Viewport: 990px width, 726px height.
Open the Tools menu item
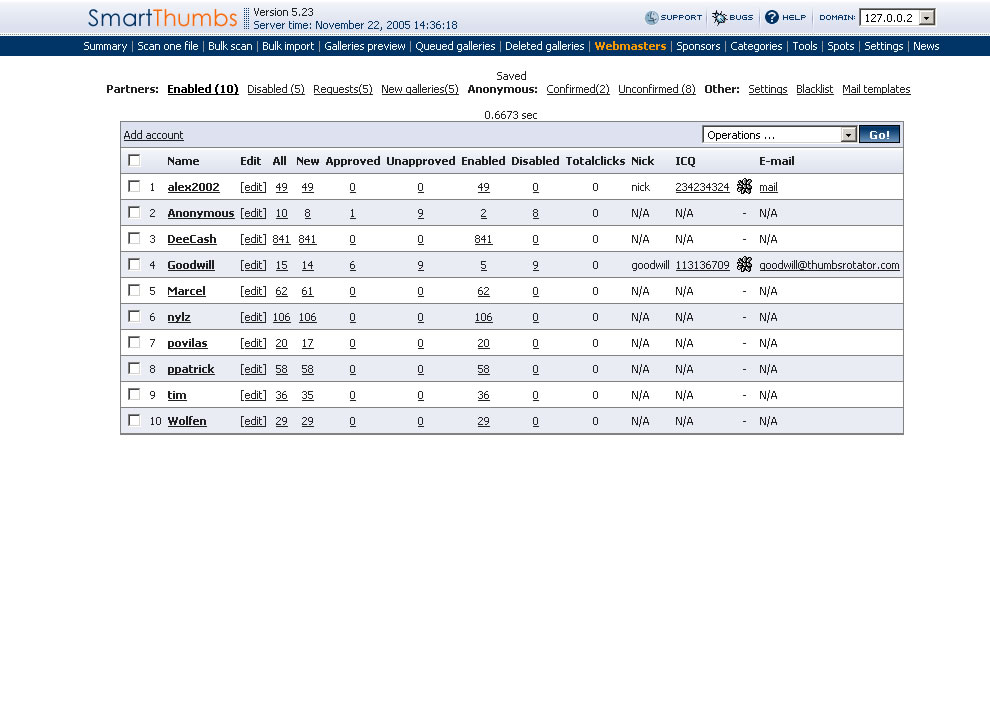tap(804, 46)
